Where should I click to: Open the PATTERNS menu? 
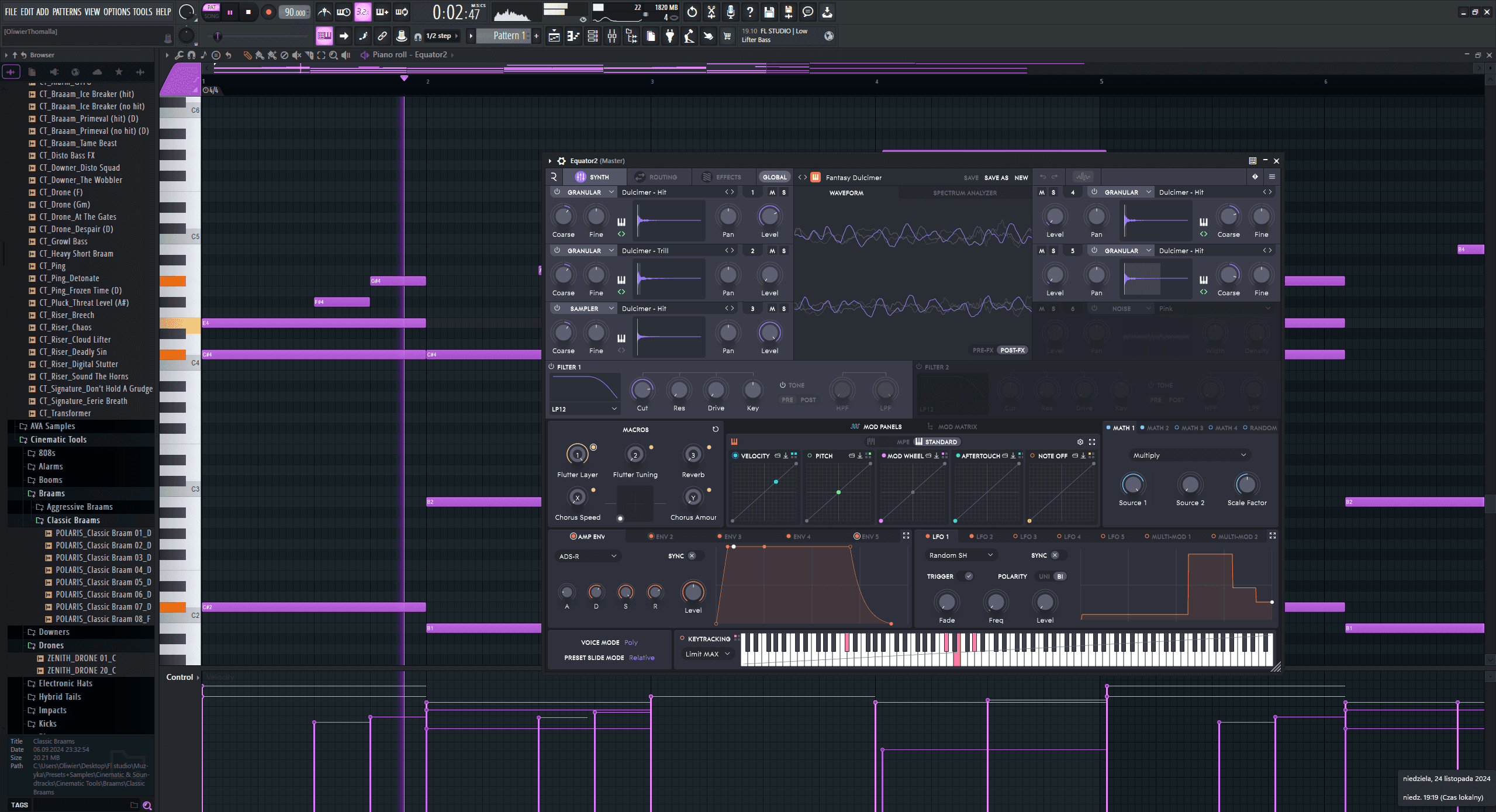pos(67,12)
